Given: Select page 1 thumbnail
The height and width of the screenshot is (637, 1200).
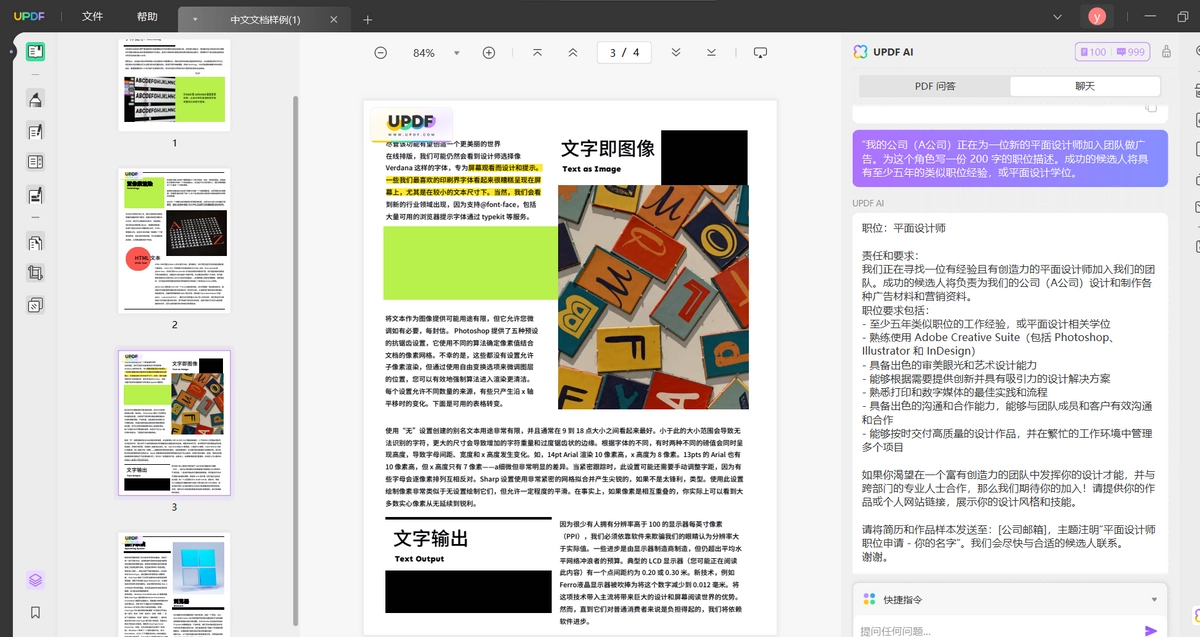Looking at the screenshot, I should pos(174,85).
